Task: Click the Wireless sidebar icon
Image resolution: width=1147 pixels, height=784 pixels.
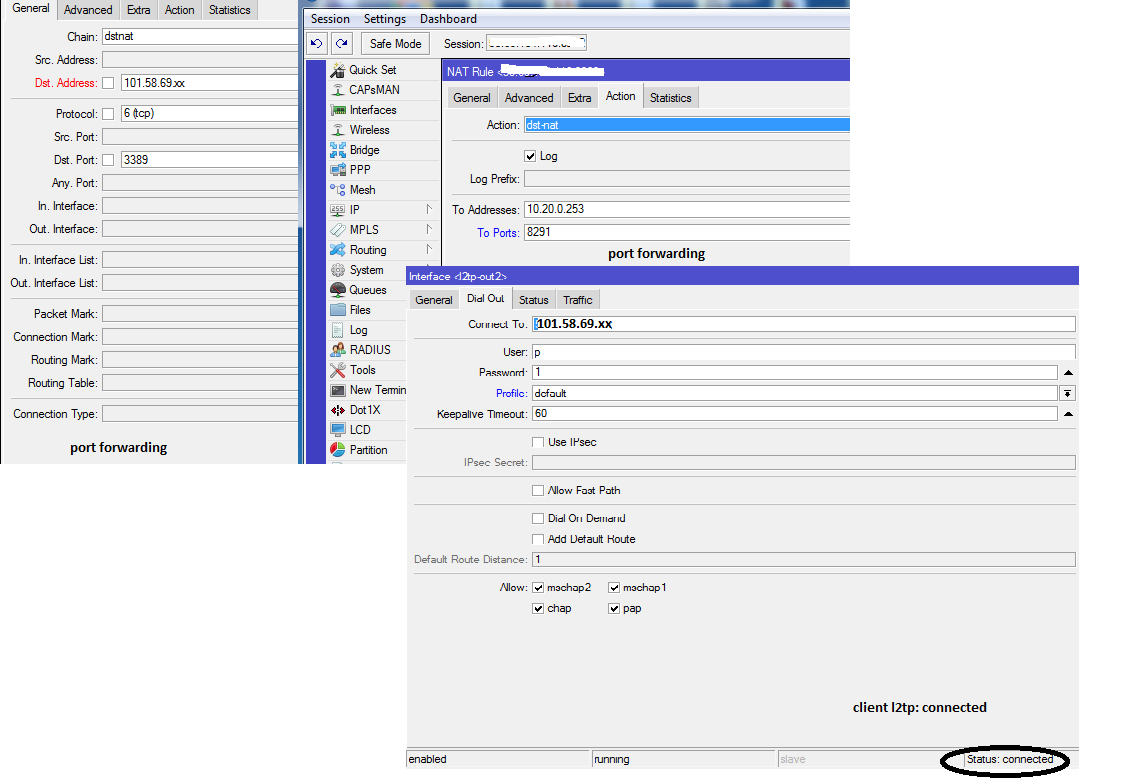Action: [337, 130]
